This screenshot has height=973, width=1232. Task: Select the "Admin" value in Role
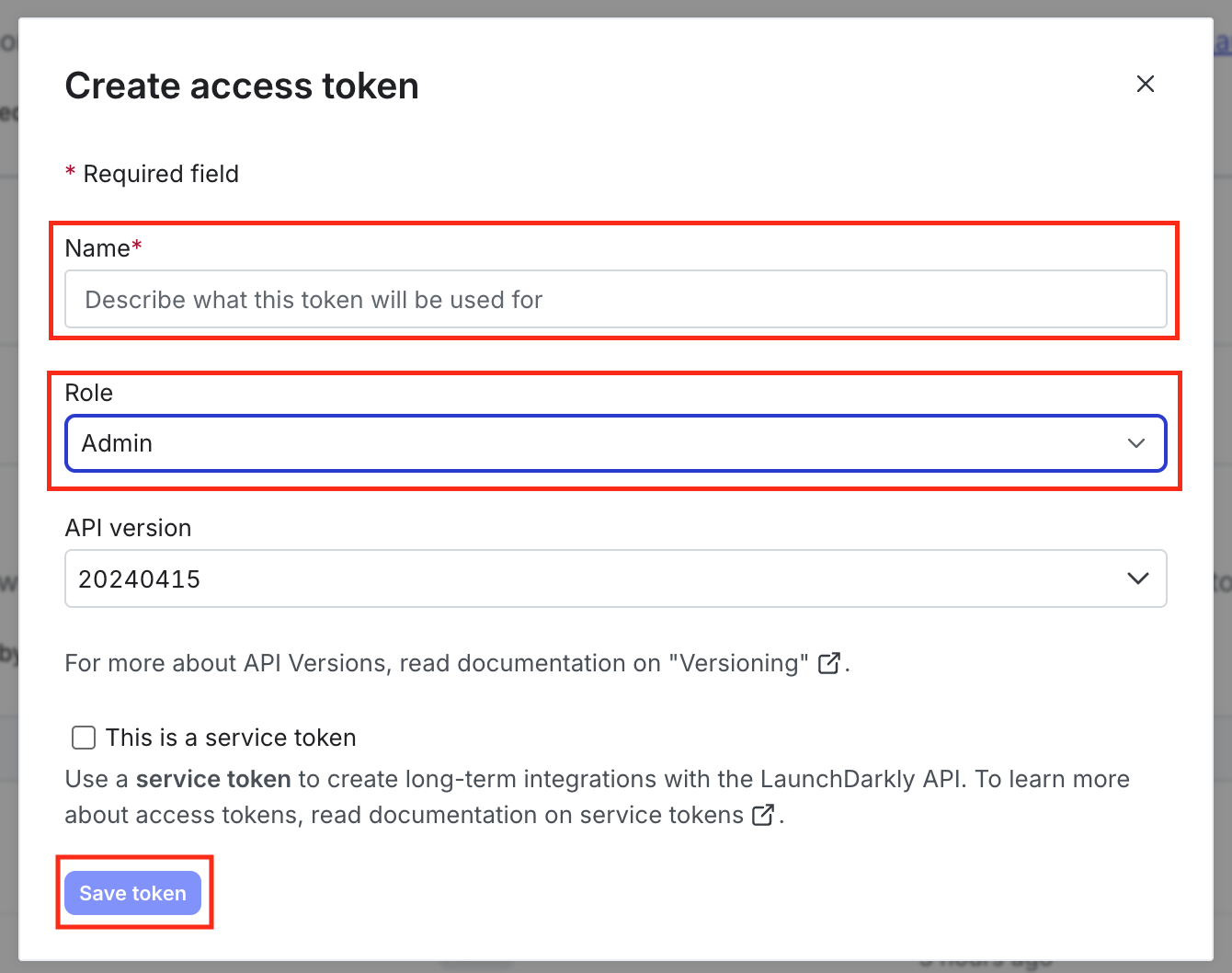118,443
